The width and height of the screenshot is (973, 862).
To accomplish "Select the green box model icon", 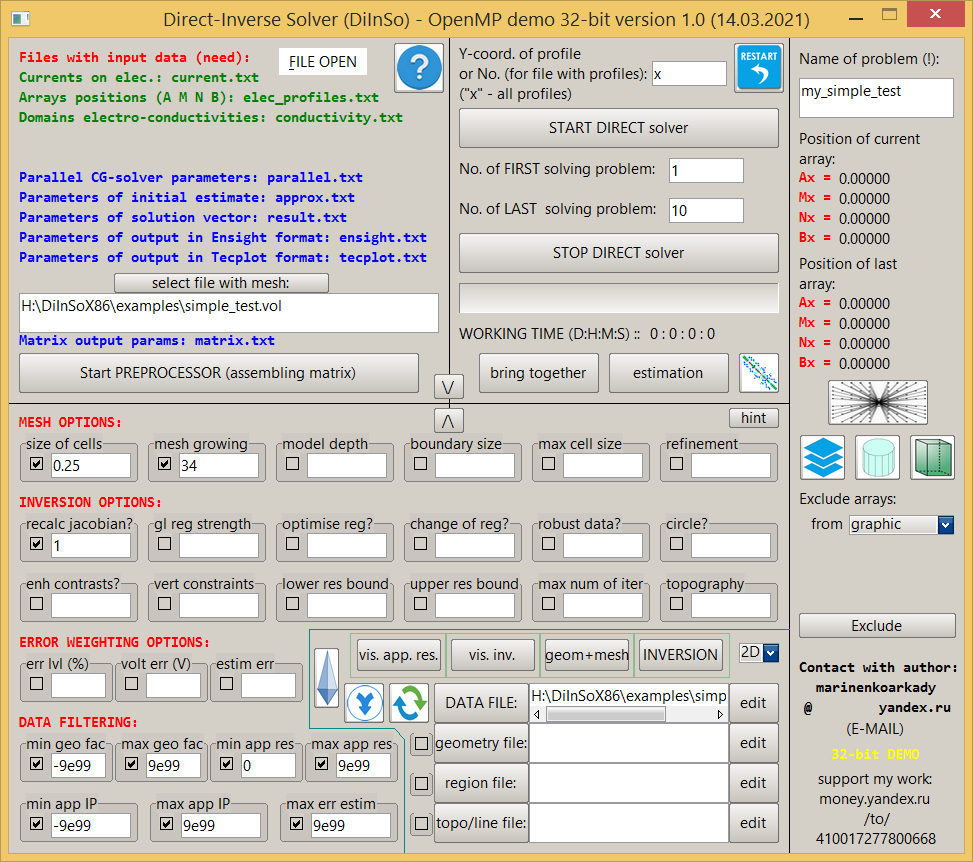I will [933, 457].
